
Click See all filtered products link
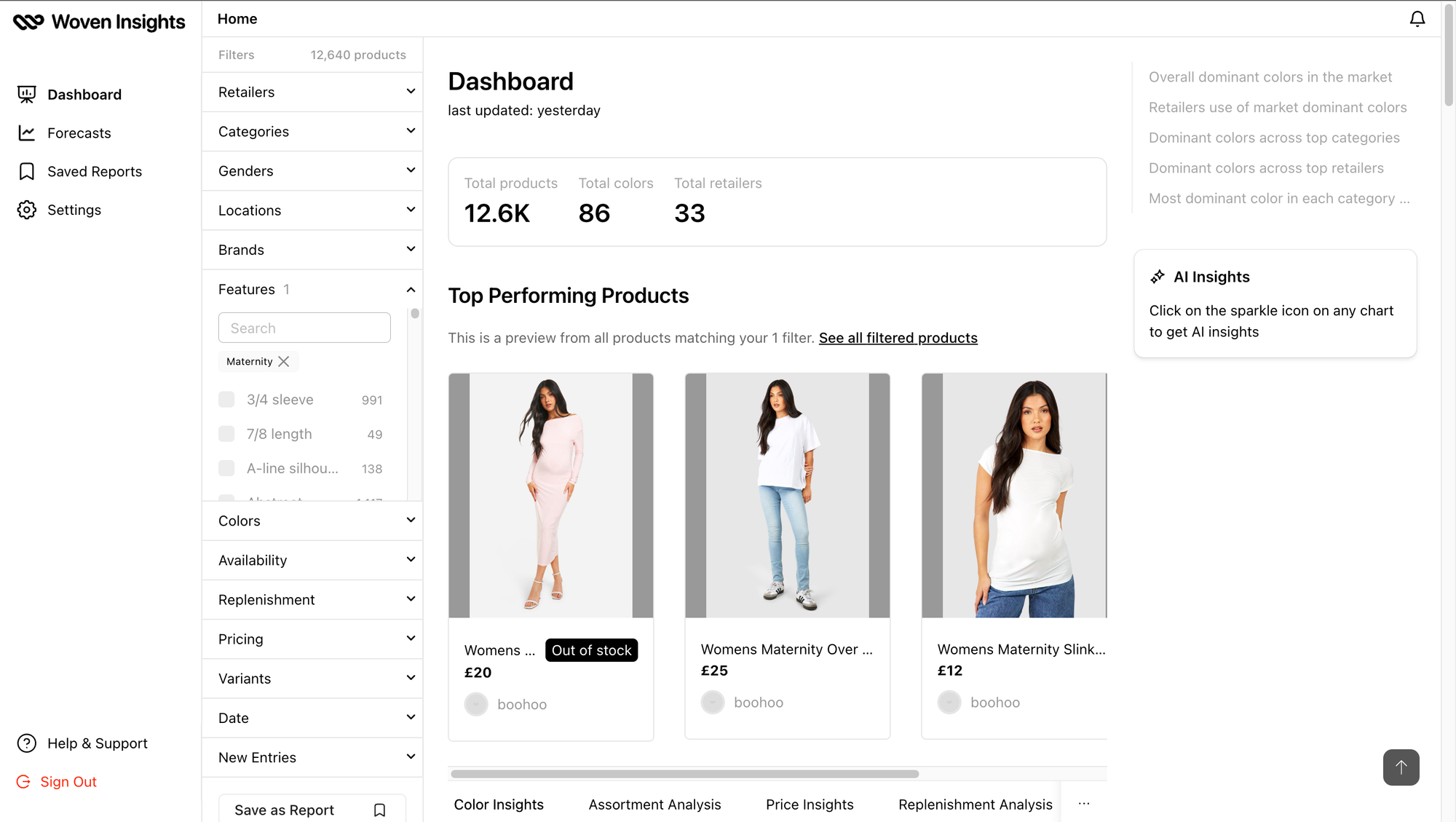pos(897,338)
